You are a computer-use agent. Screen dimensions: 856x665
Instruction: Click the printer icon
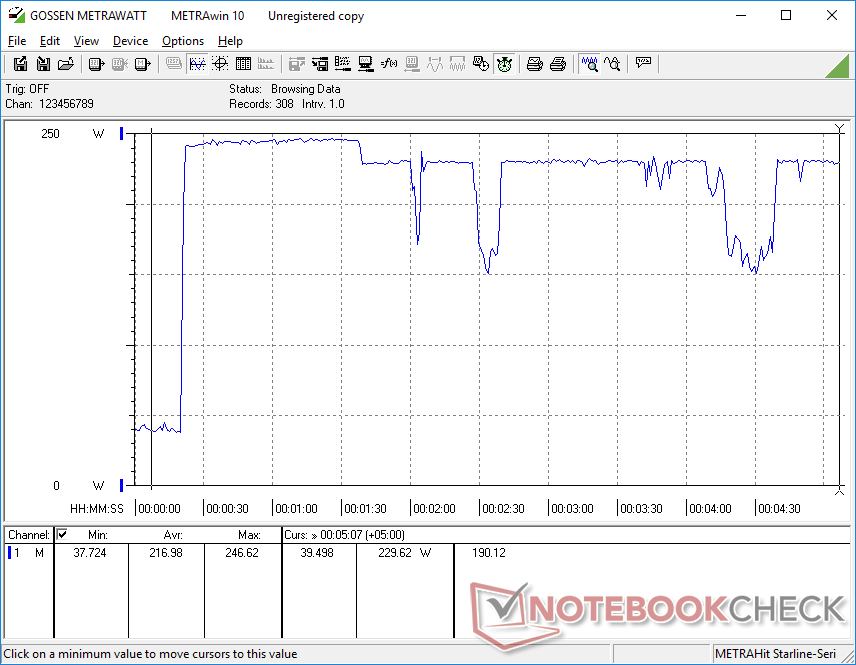(x=557, y=64)
